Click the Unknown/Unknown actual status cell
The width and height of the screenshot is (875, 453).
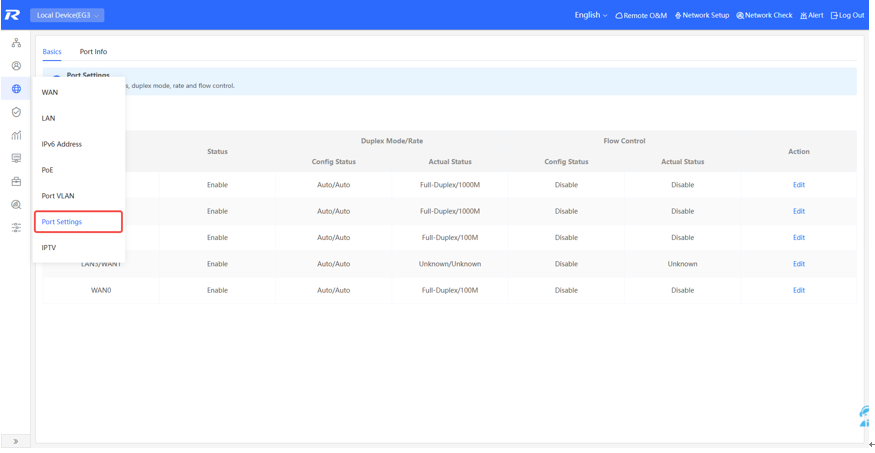pyautogui.click(x=450, y=264)
